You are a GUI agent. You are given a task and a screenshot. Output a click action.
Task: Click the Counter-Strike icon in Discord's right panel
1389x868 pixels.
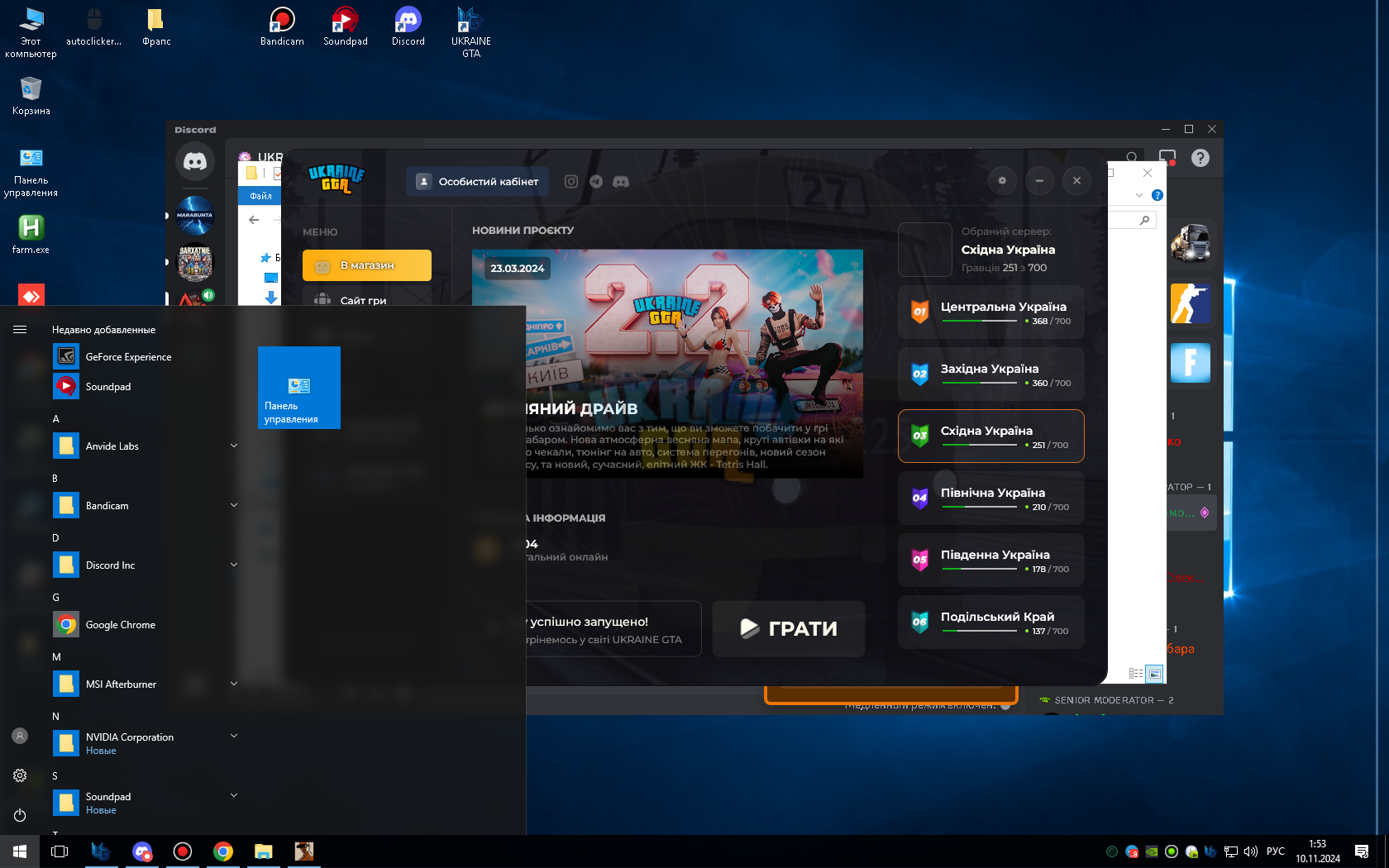click(1191, 303)
